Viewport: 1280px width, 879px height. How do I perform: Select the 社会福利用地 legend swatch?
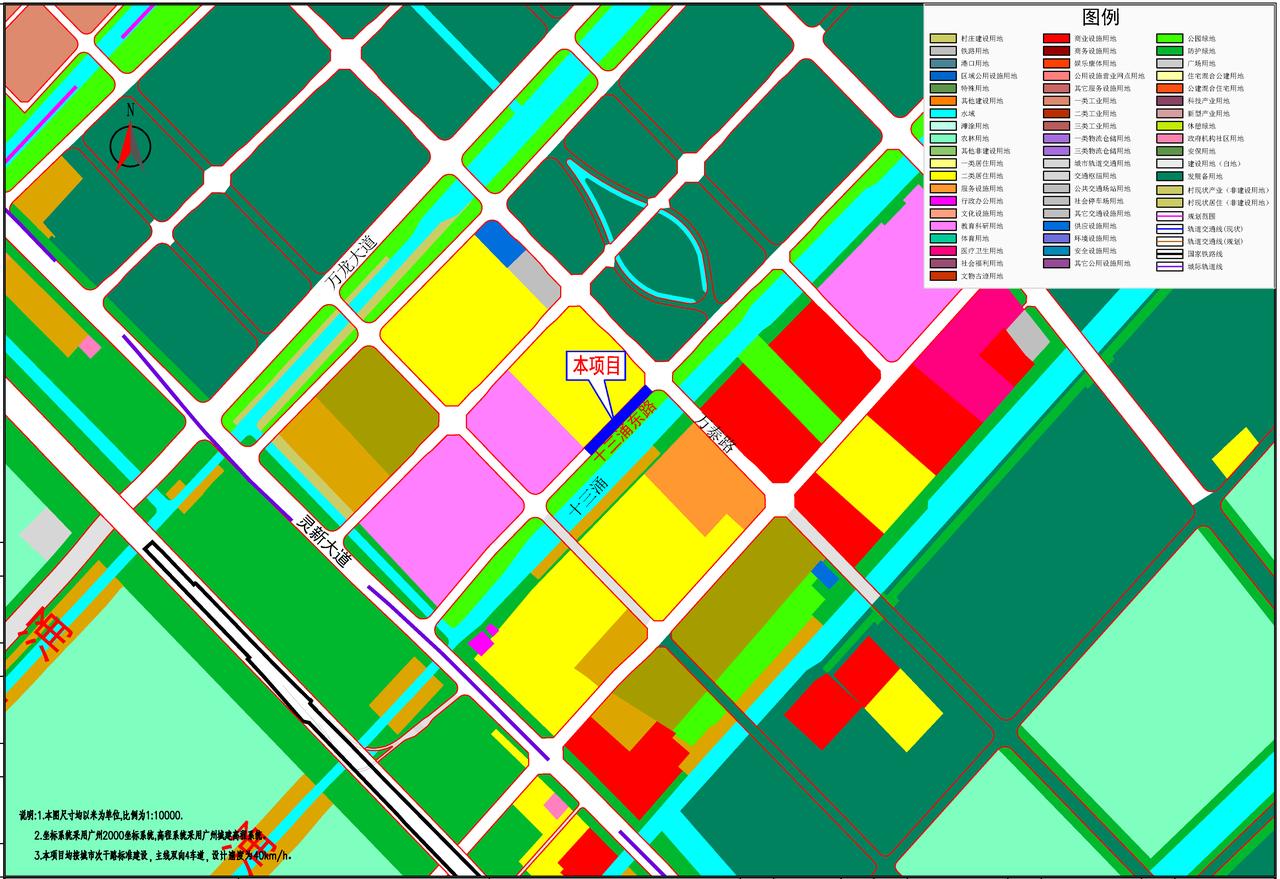(x=943, y=264)
